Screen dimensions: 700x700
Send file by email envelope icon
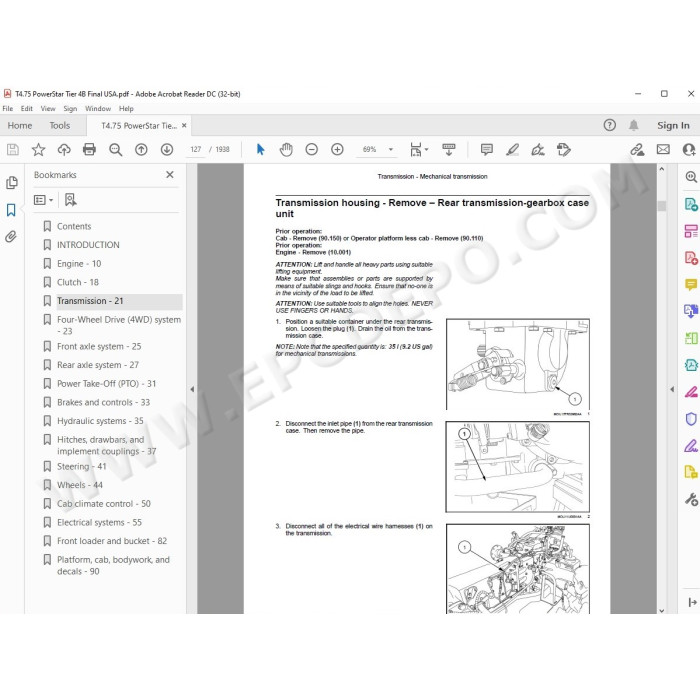click(663, 150)
